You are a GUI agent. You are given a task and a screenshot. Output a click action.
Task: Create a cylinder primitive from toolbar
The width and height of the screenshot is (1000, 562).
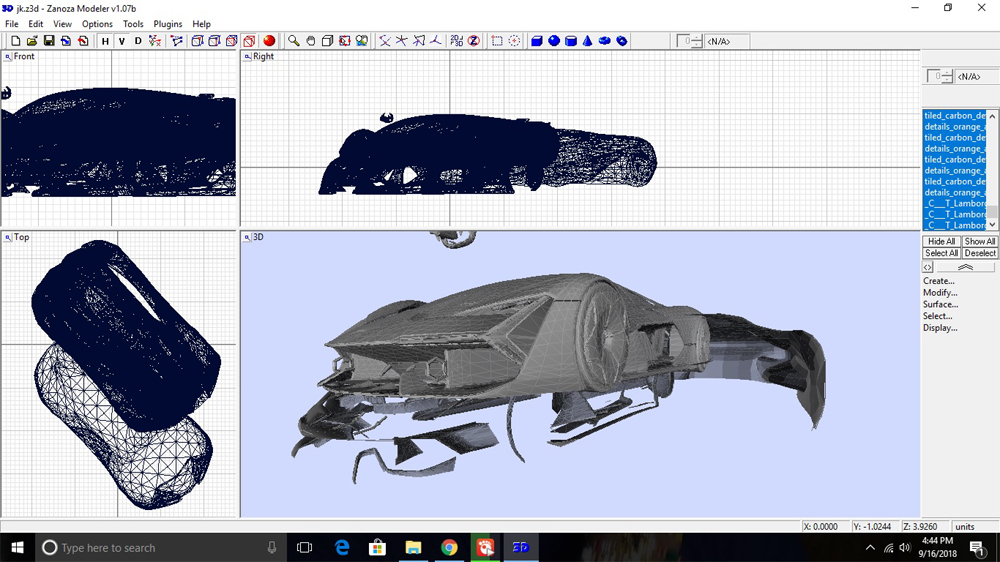(571, 41)
